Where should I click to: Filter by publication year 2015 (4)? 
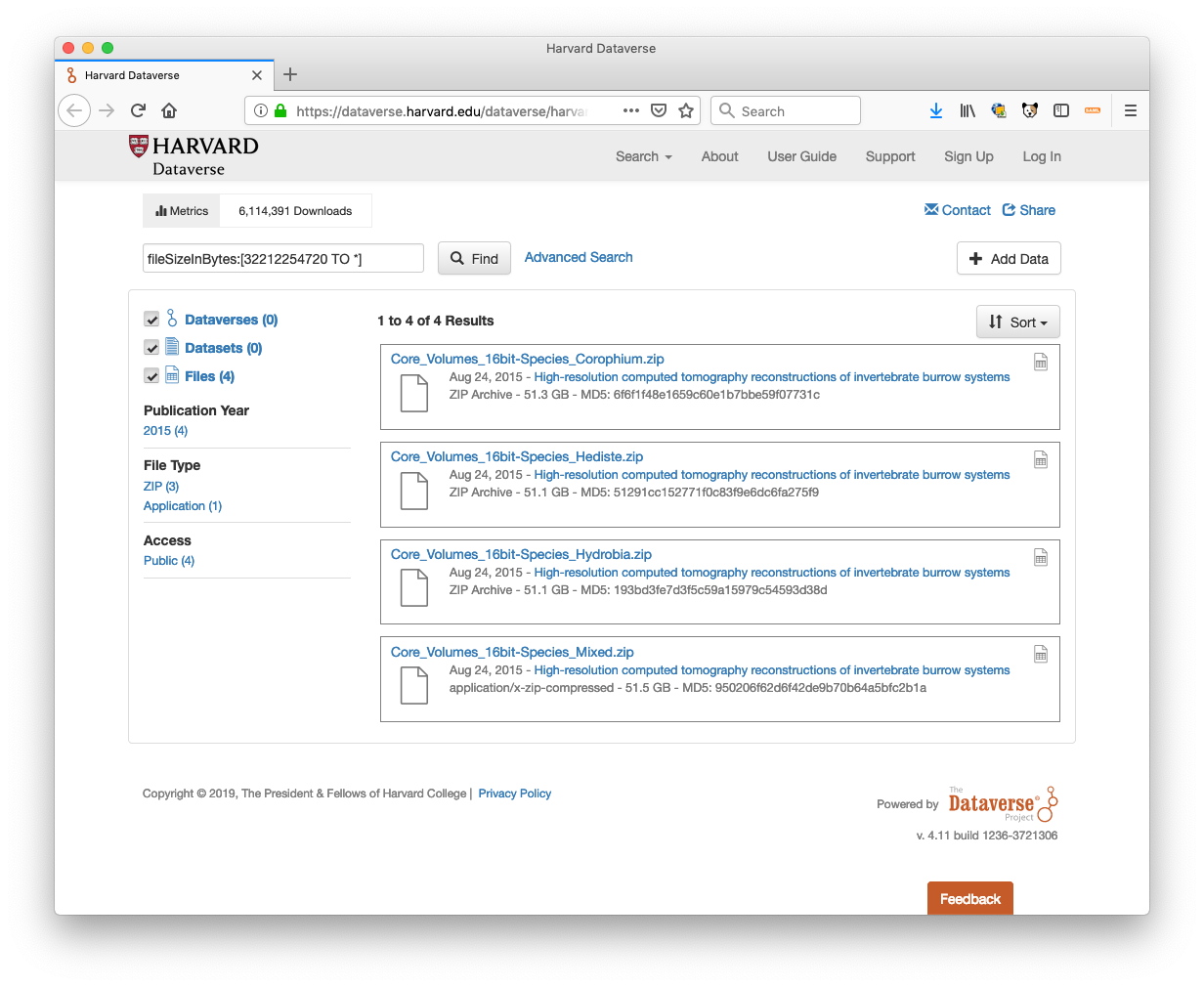click(165, 430)
